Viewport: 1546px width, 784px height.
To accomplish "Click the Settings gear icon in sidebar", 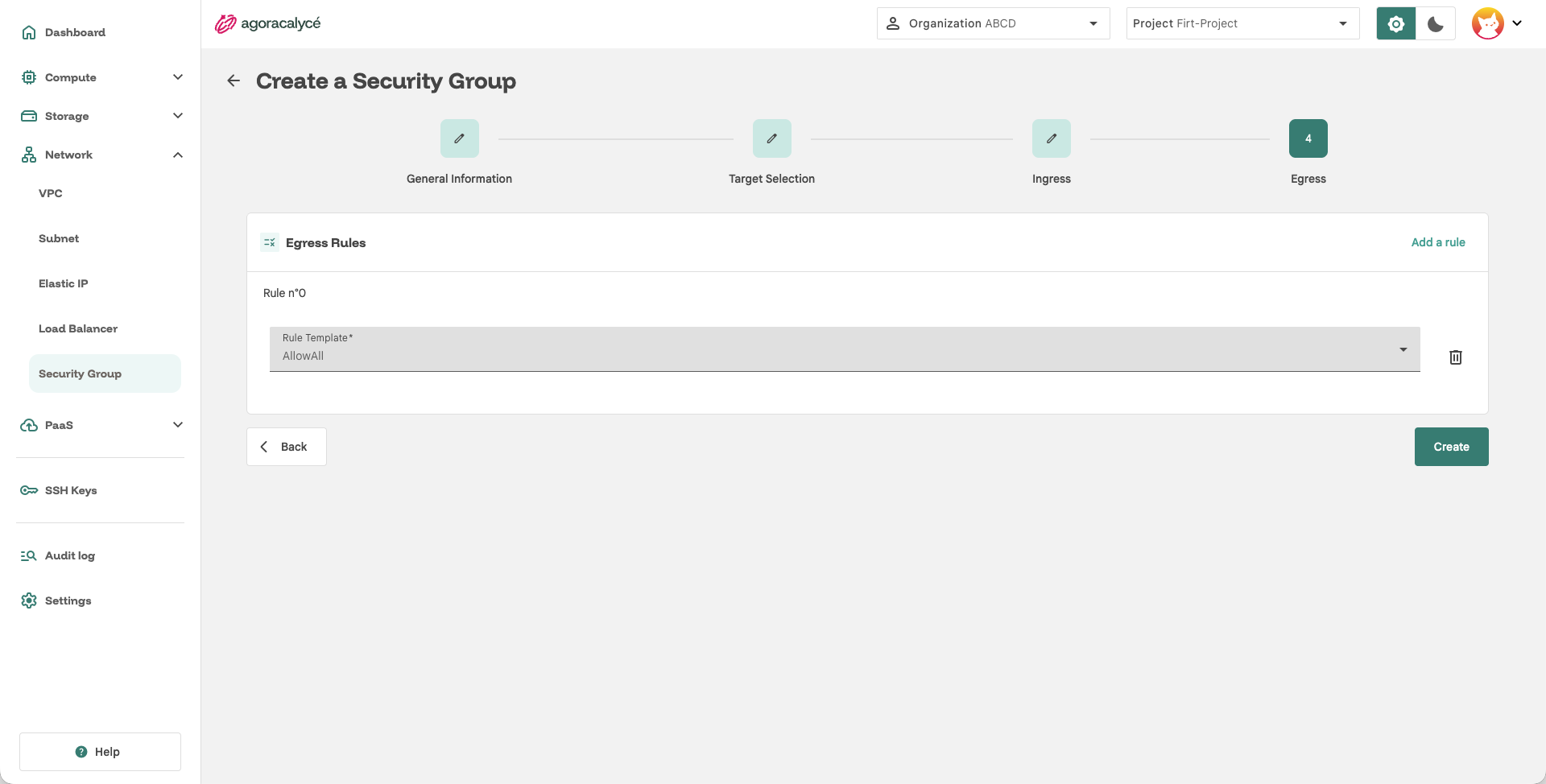I will 29,600.
